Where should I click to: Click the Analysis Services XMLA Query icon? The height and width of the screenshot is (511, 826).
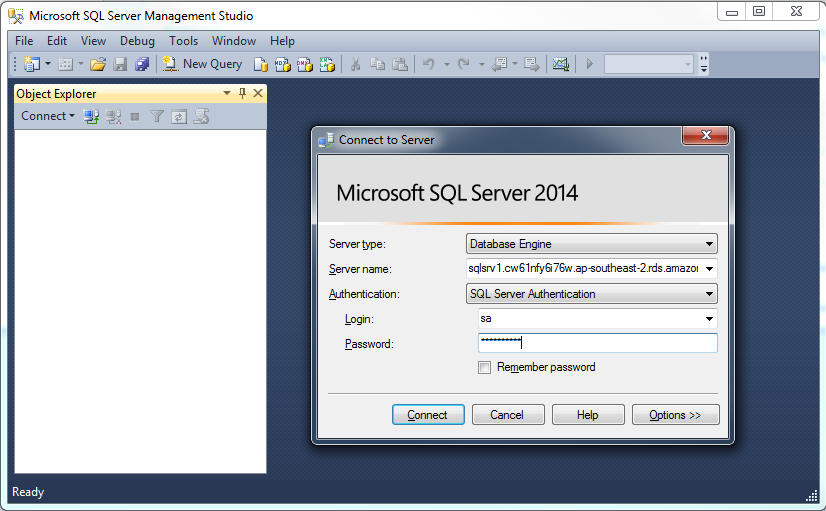pos(327,64)
